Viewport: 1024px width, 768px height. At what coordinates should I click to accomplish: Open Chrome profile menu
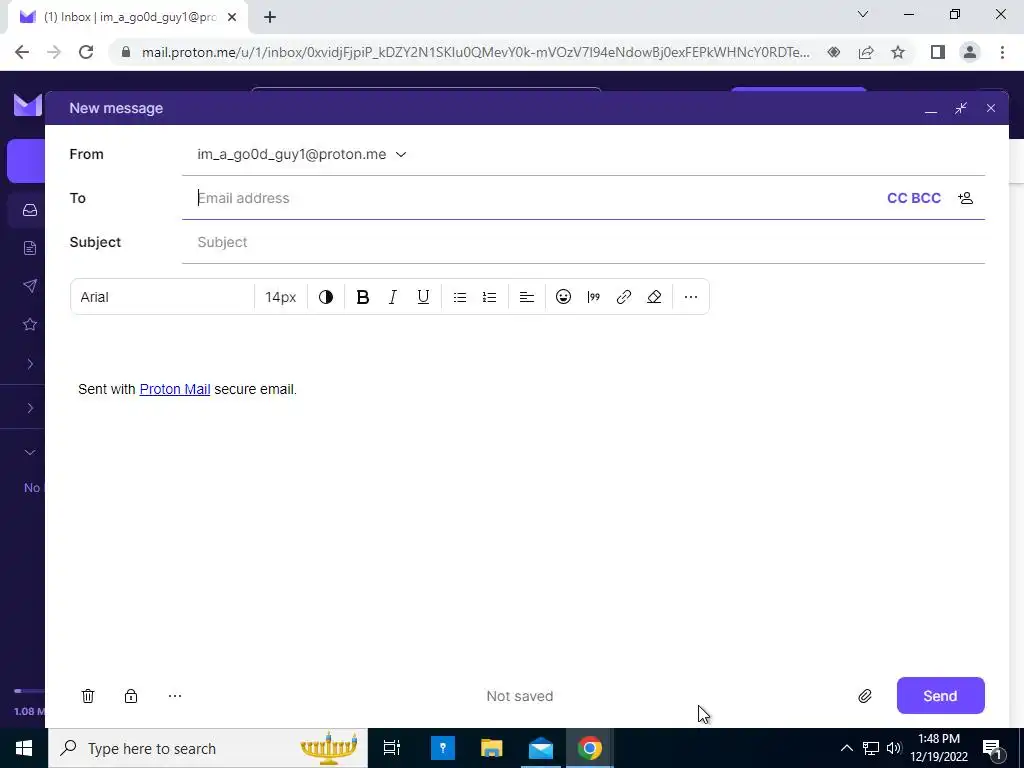pyautogui.click(x=970, y=52)
